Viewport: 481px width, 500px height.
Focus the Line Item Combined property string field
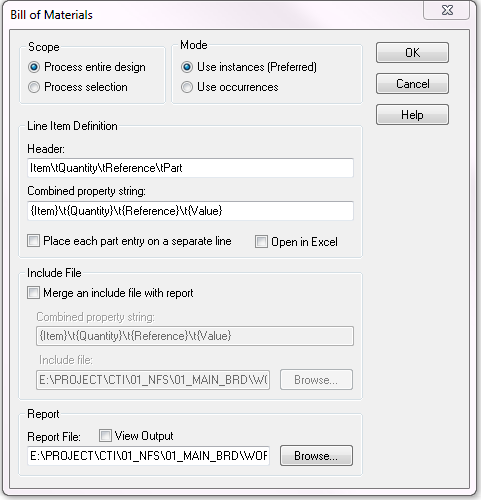point(190,211)
